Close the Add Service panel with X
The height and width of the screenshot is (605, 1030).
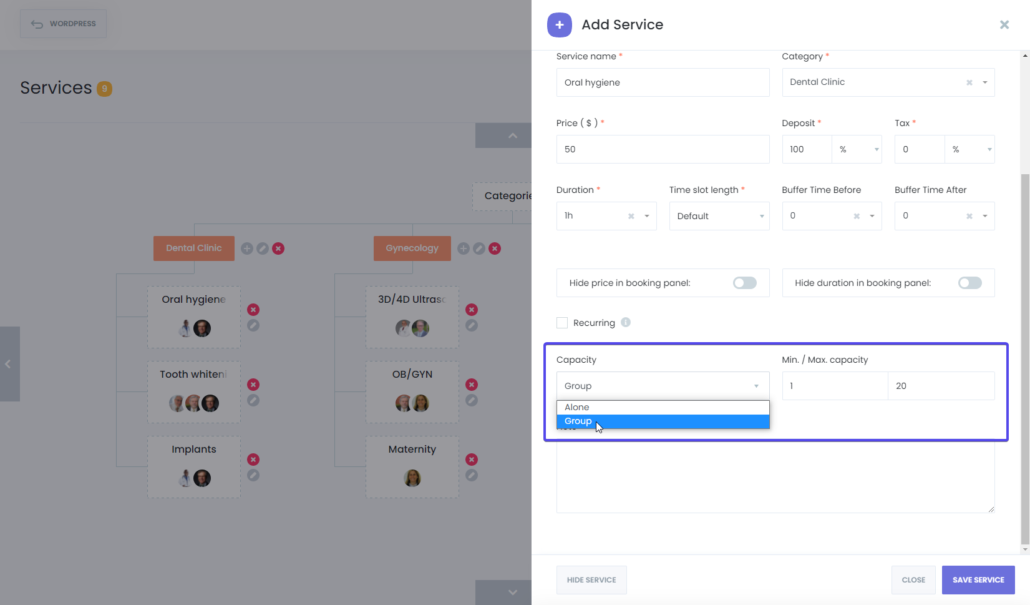tap(1004, 25)
